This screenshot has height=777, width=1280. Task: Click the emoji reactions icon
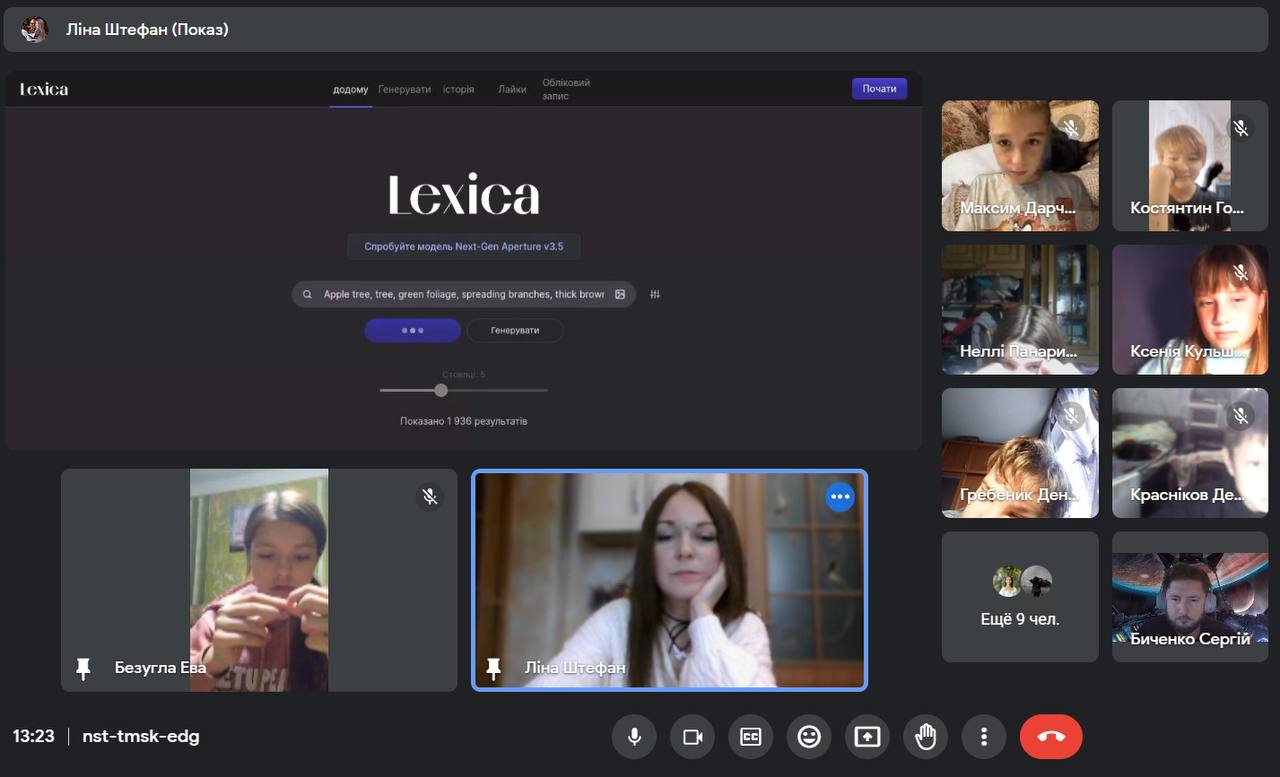[809, 737]
